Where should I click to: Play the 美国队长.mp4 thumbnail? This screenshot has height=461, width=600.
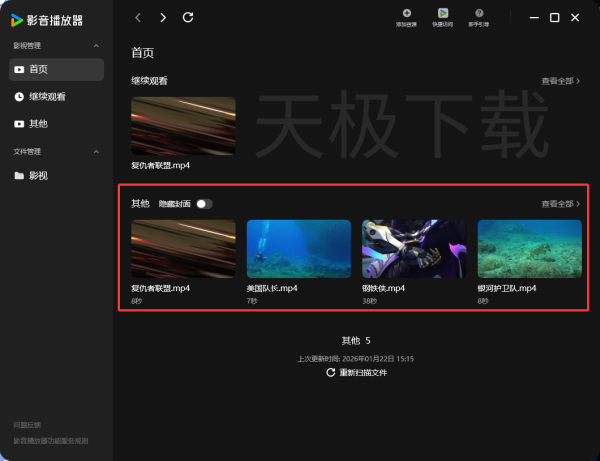point(298,249)
